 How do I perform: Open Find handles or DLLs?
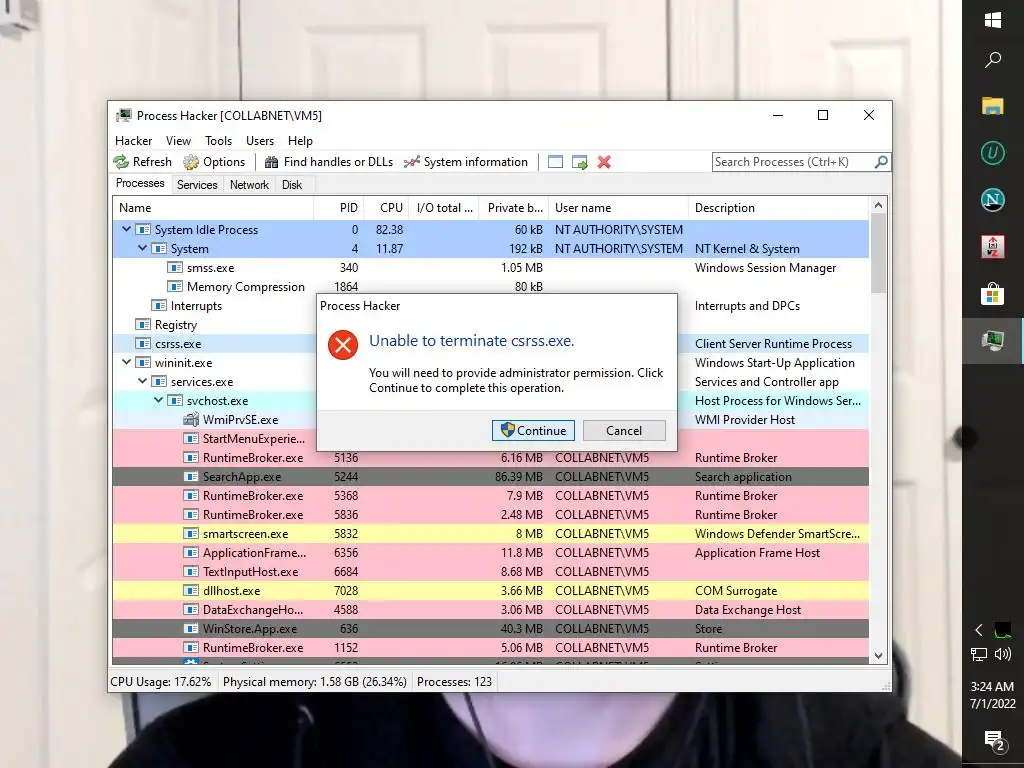329,162
